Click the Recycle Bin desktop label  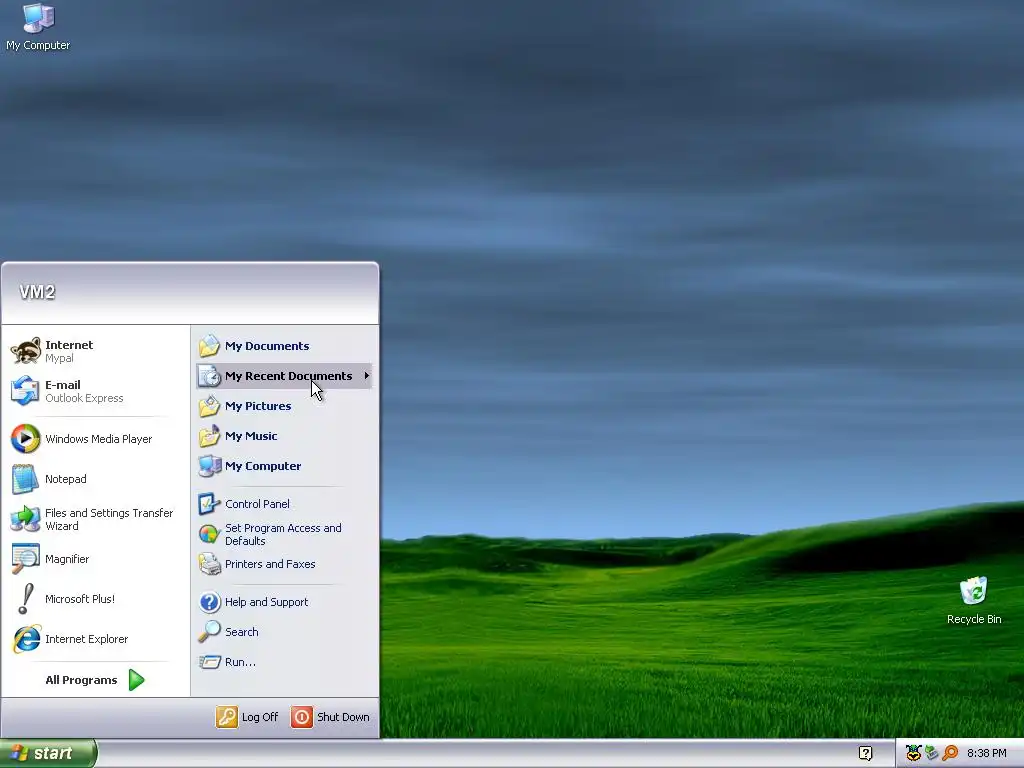(974, 619)
